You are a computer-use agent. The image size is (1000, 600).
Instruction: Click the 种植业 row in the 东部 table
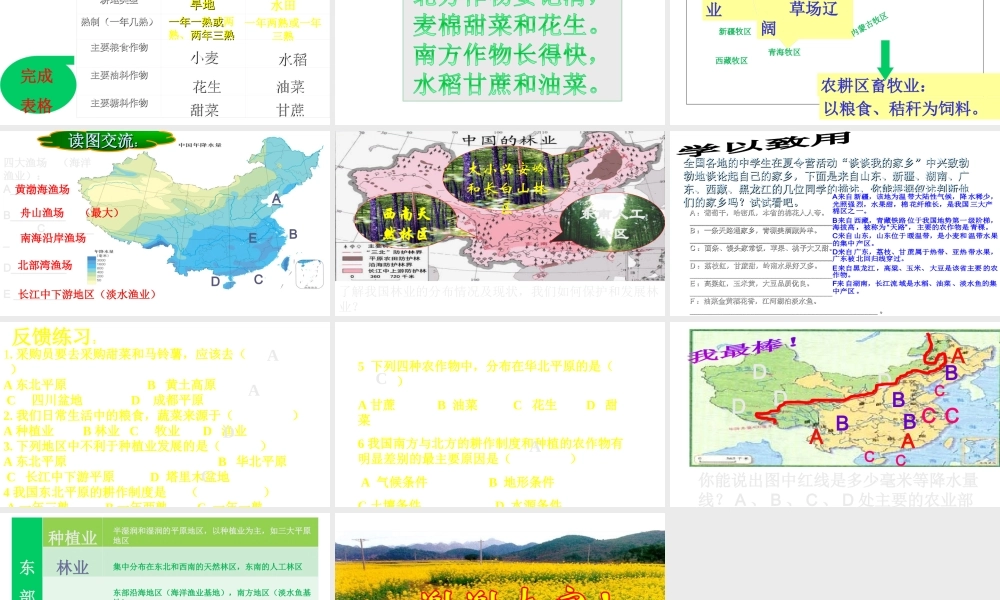click(180, 534)
